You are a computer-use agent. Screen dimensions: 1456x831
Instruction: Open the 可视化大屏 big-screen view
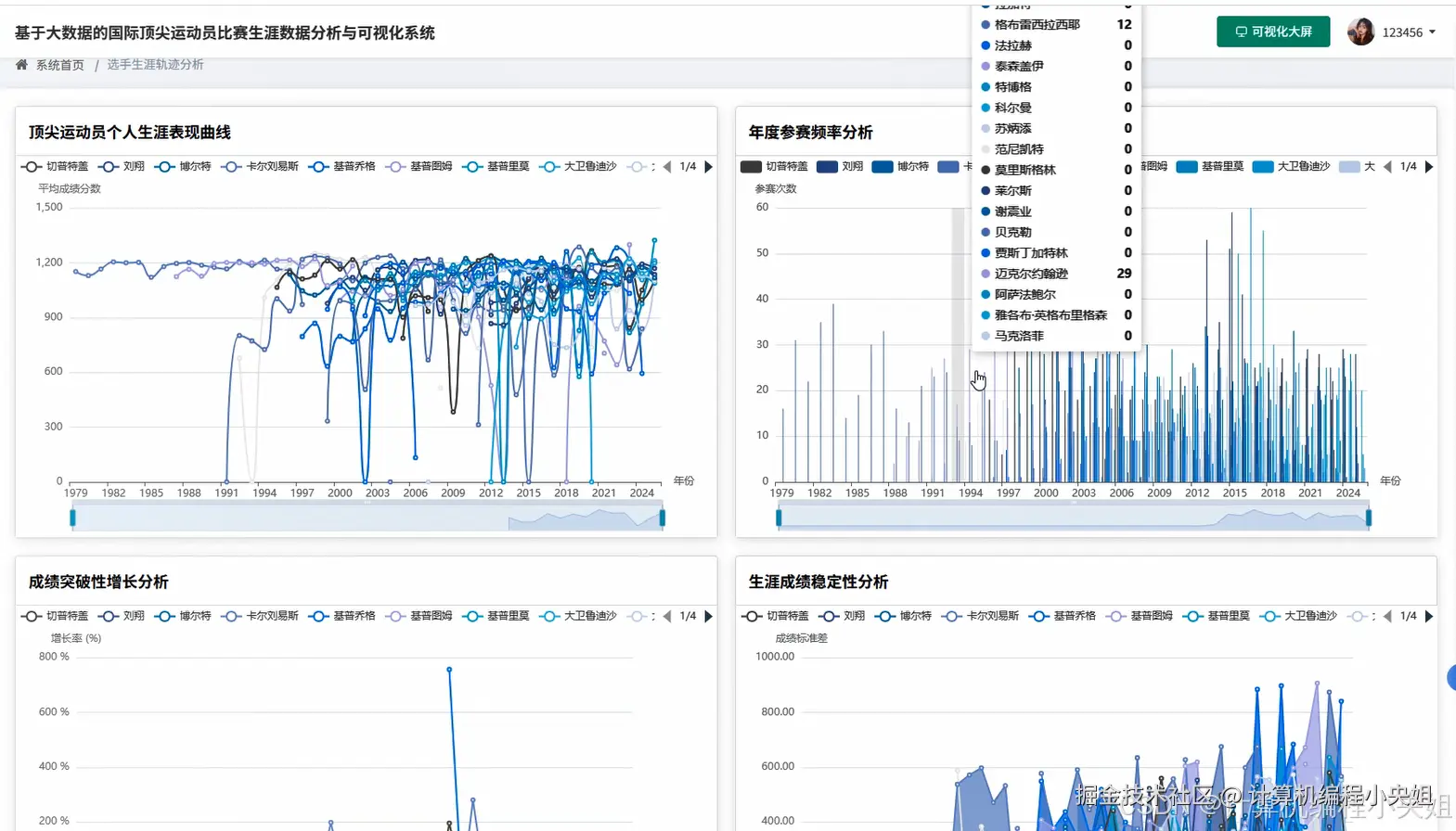click(x=1273, y=32)
